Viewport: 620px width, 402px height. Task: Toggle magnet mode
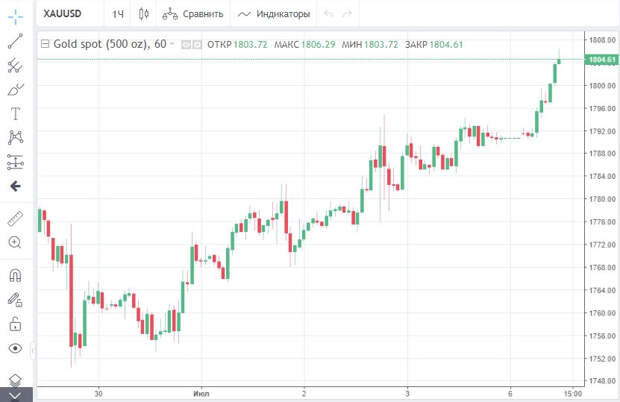click(x=15, y=275)
